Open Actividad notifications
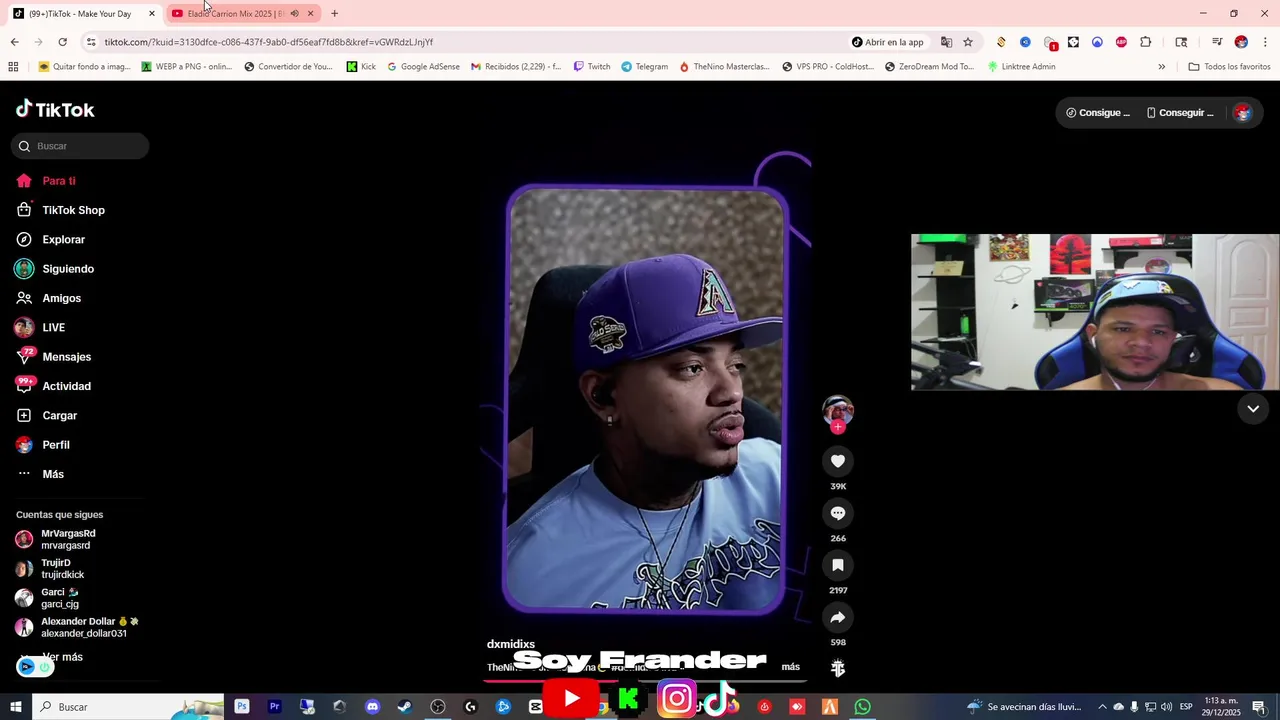The image size is (1280, 720). [53, 386]
